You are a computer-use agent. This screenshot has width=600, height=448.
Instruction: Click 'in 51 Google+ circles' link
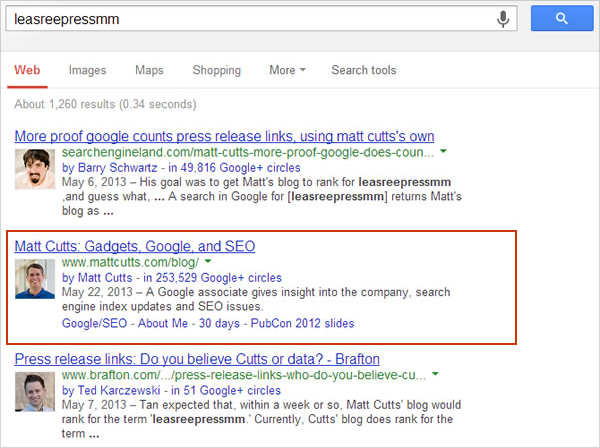(226, 390)
